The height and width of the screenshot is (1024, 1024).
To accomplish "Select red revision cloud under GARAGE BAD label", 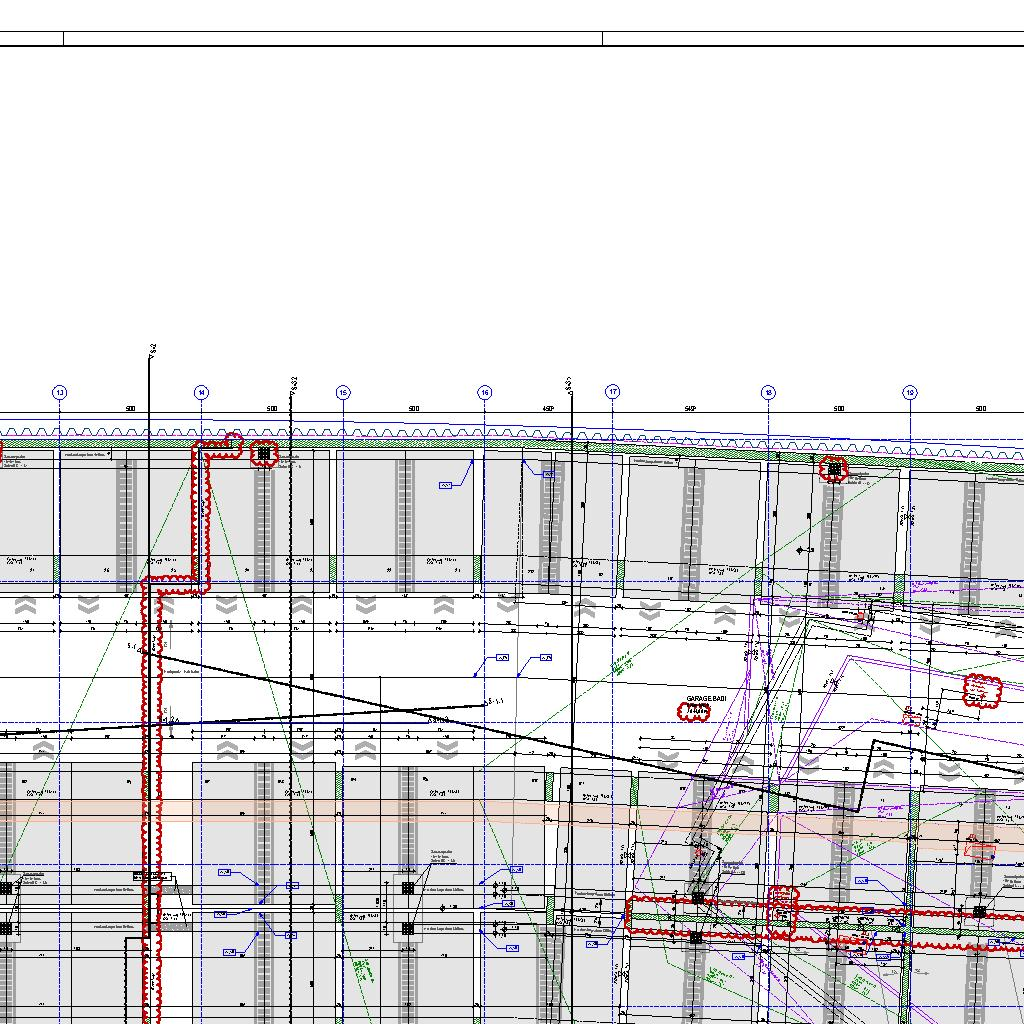I will 694,712.
